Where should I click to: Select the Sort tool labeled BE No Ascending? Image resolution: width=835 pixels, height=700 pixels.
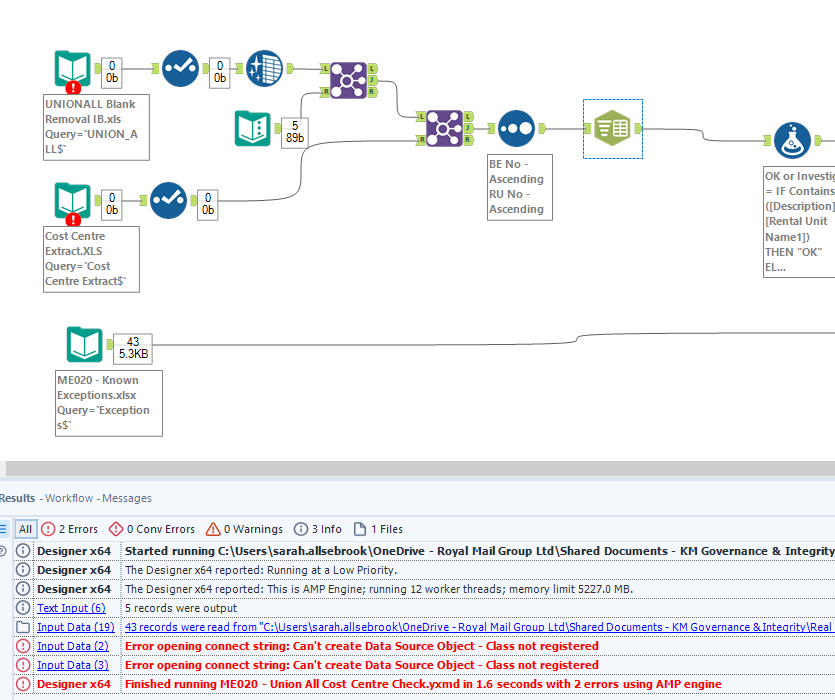pos(514,128)
